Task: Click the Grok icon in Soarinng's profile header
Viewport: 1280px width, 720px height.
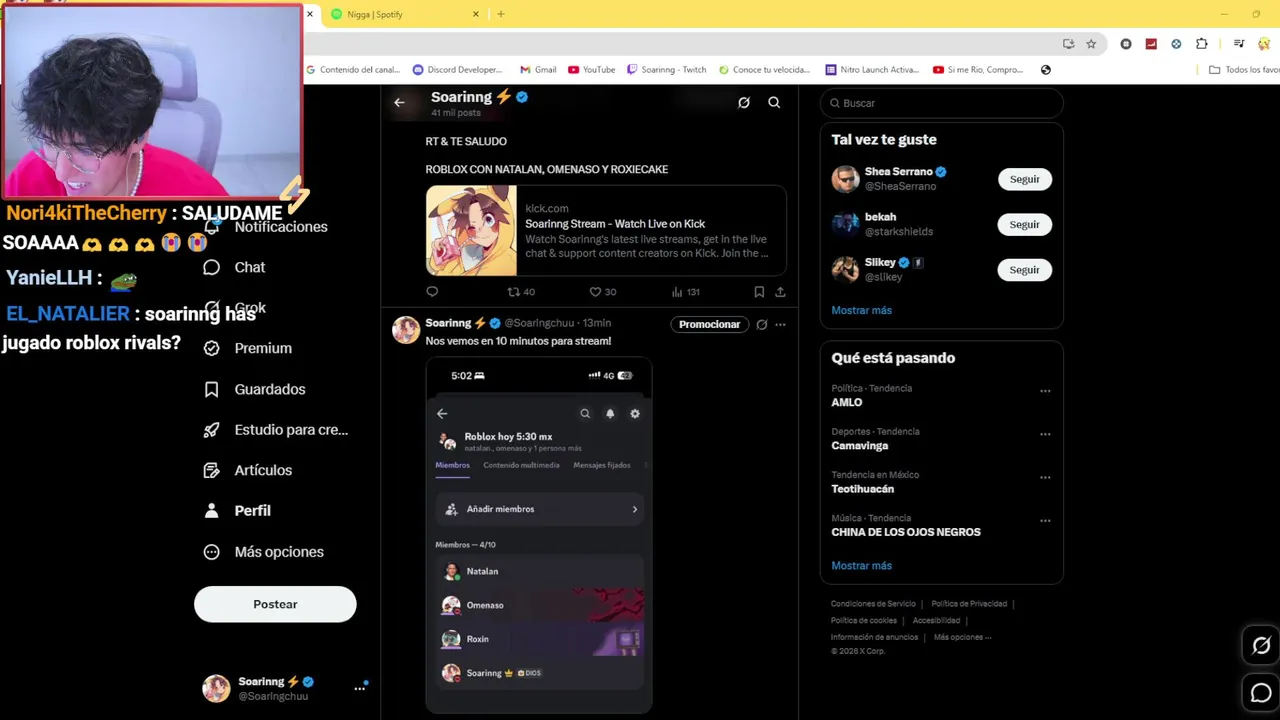Action: point(744,102)
